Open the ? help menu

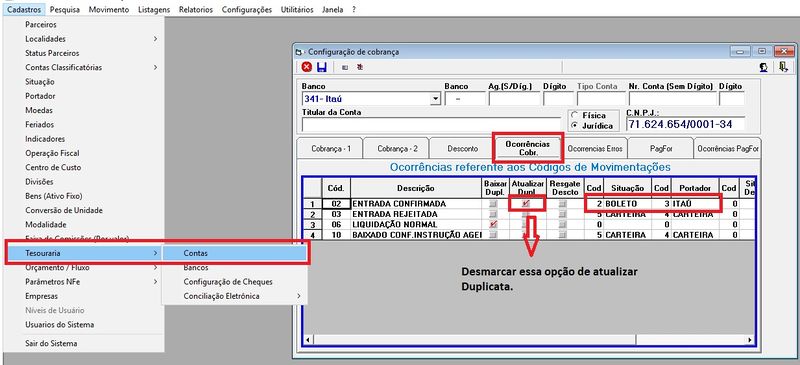click(x=354, y=9)
